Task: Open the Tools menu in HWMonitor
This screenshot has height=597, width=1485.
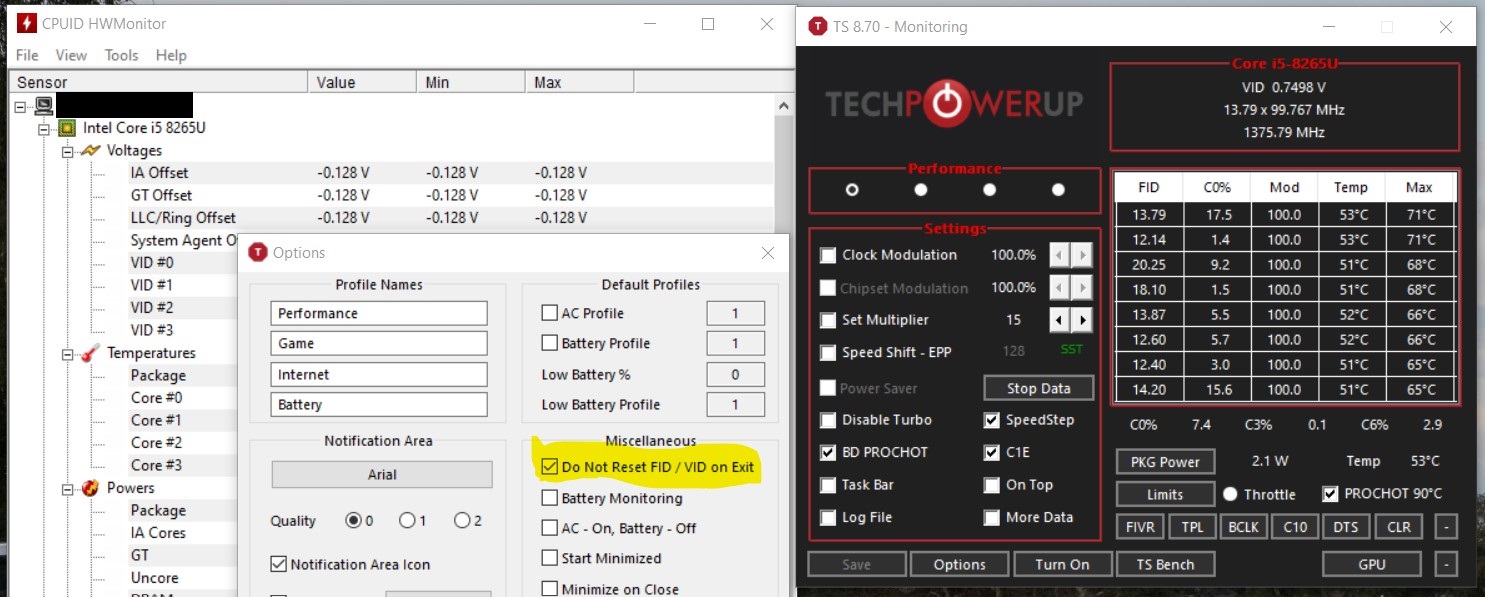Action: (121, 55)
